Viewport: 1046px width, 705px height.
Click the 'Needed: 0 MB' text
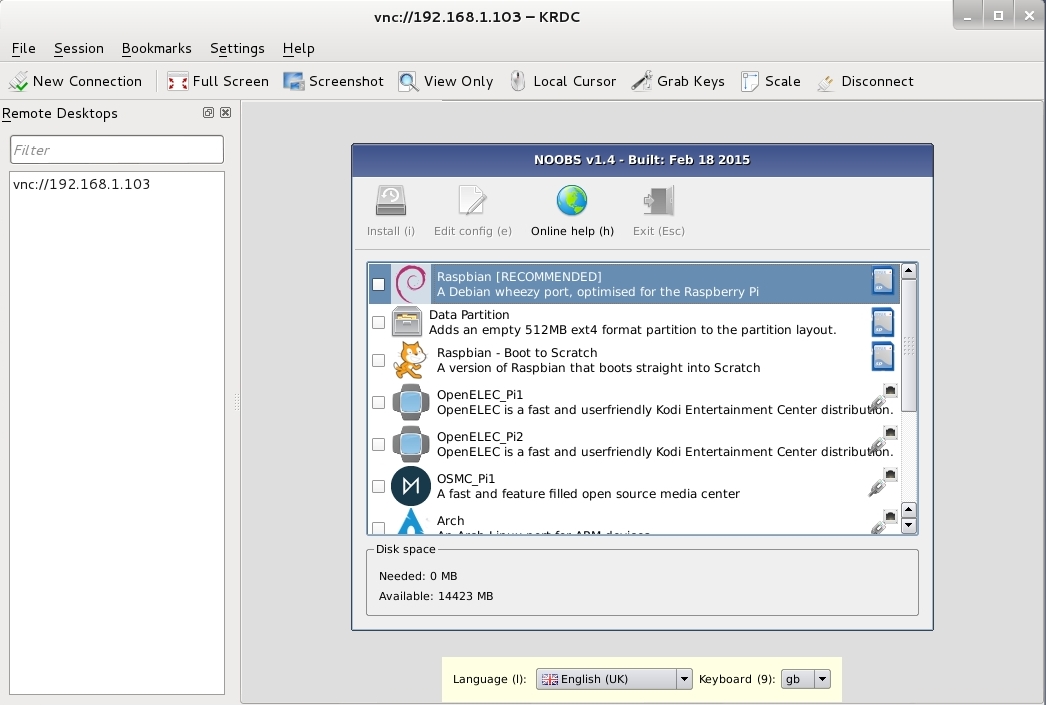pos(418,576)
